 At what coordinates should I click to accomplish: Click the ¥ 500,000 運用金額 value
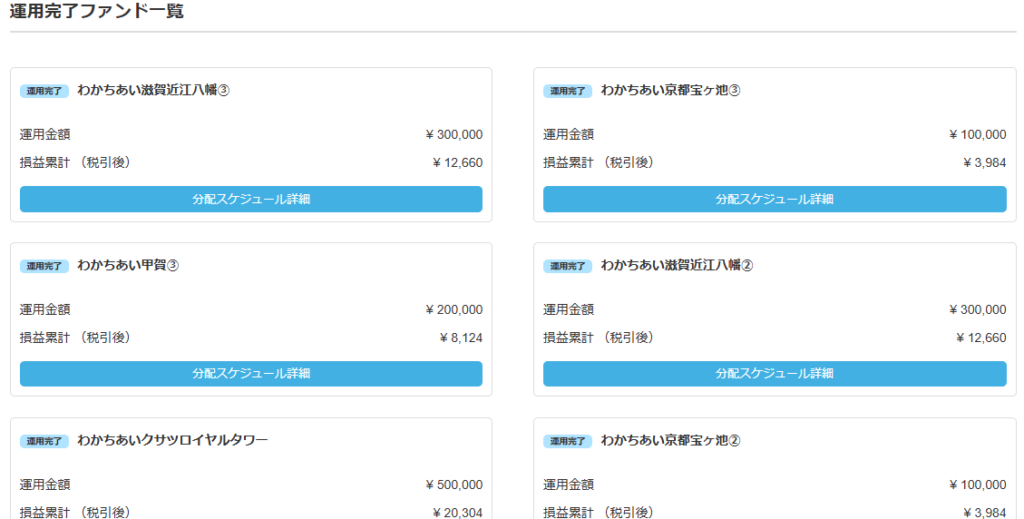click(x=454, y=485)
